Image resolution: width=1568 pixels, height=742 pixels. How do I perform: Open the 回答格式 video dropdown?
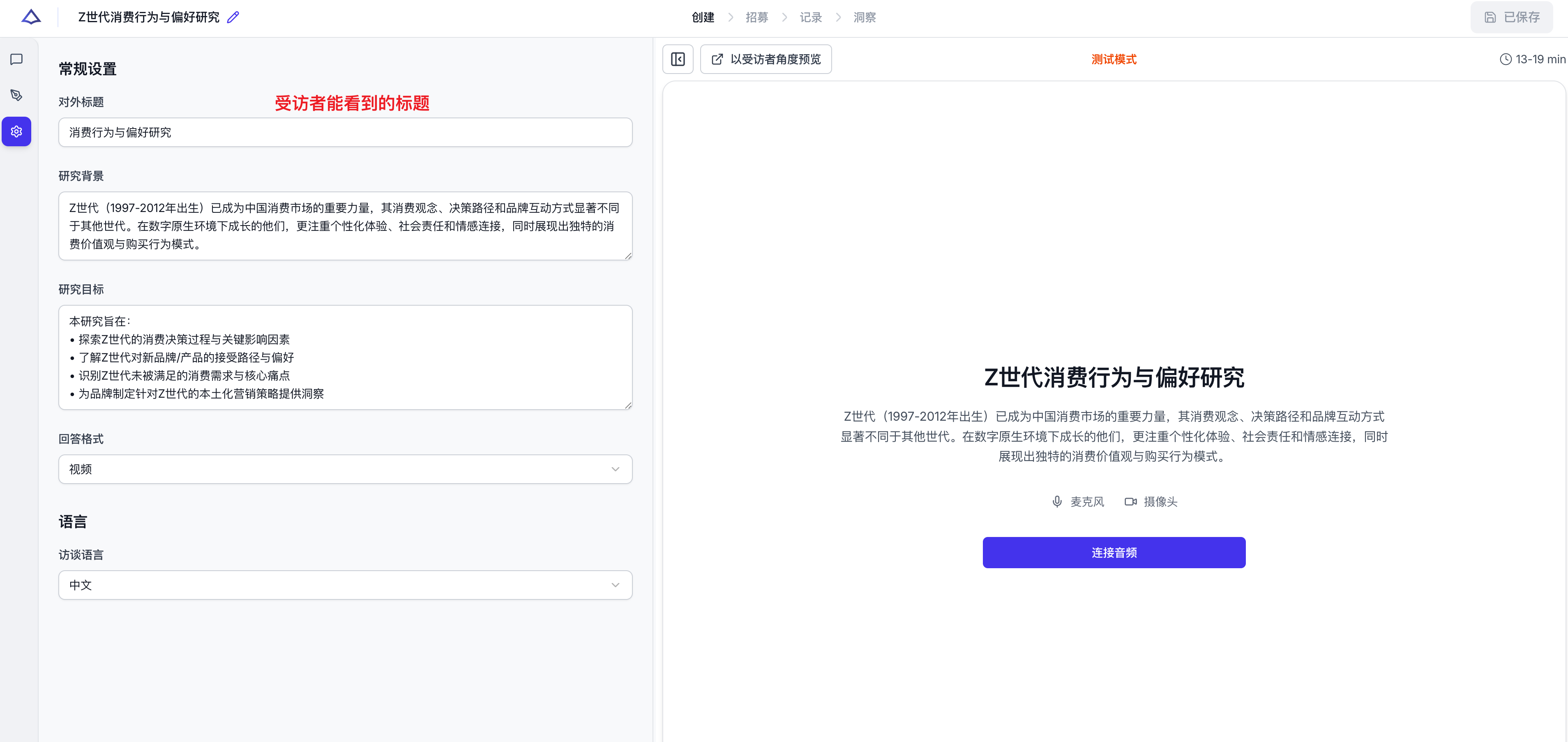tap(345, 469)
